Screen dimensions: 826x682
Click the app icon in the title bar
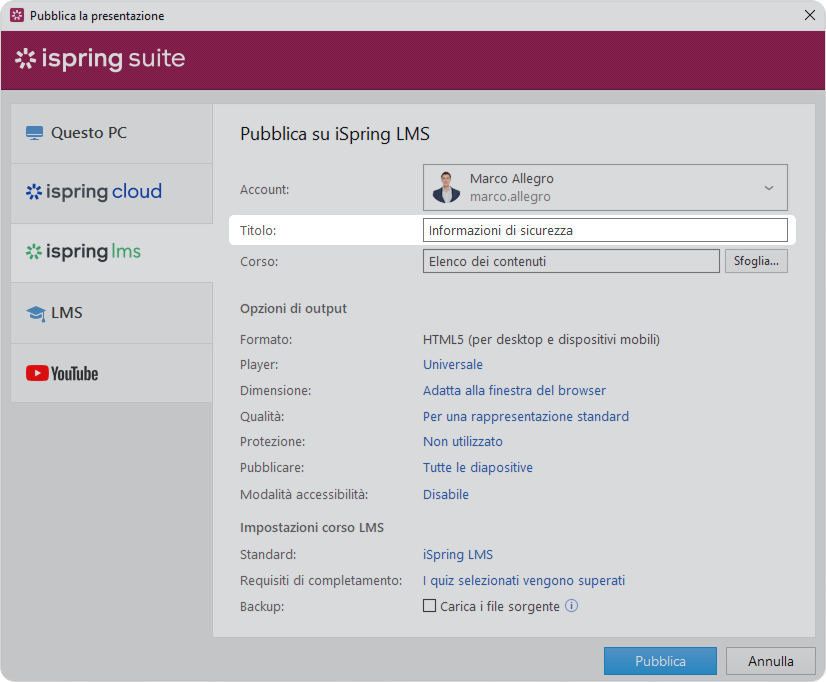pos(16,16)
